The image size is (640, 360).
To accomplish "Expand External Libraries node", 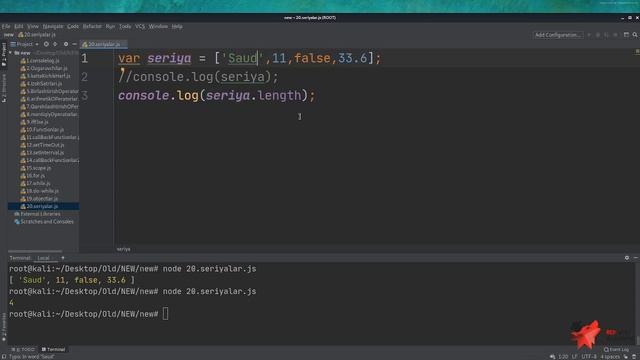I will pyautogui.click(x=38, y=214).
